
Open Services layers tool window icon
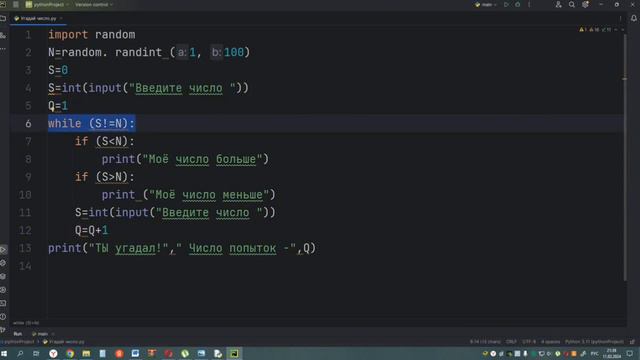tap(3, 277)
